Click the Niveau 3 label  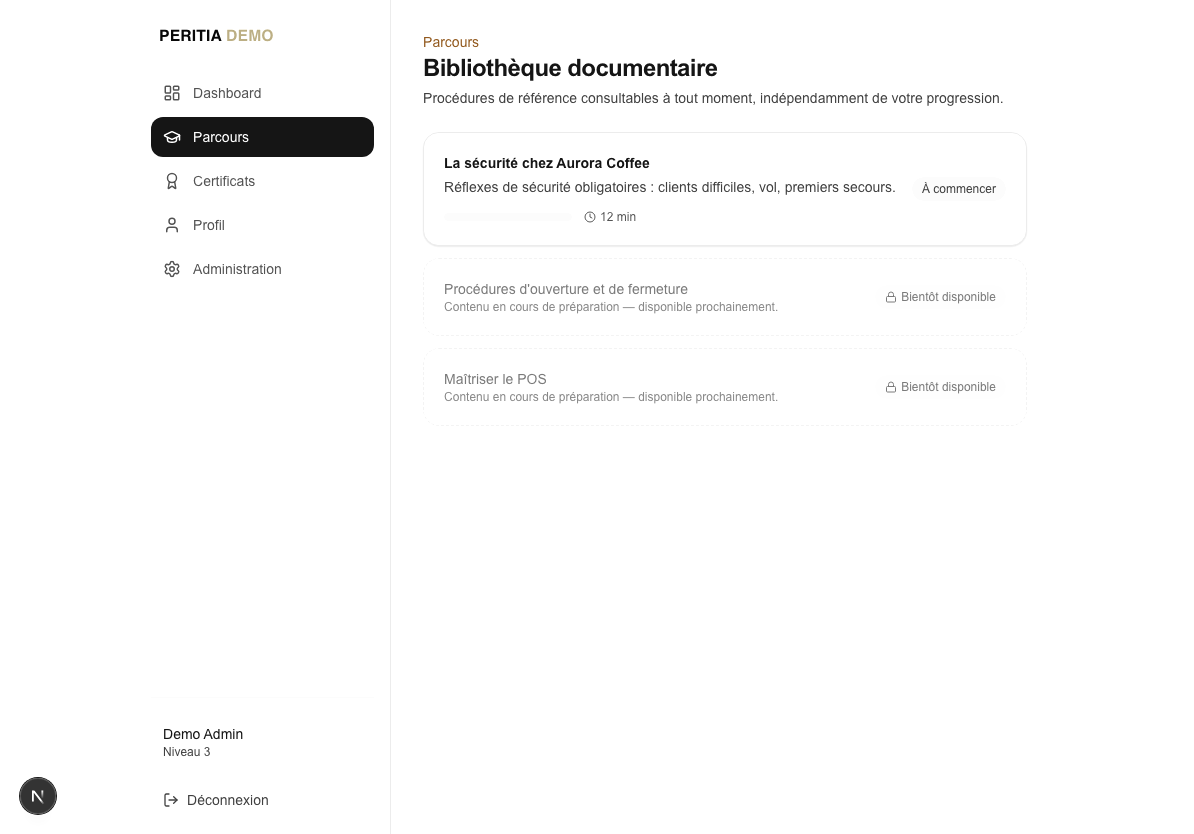tap(187, 752)
